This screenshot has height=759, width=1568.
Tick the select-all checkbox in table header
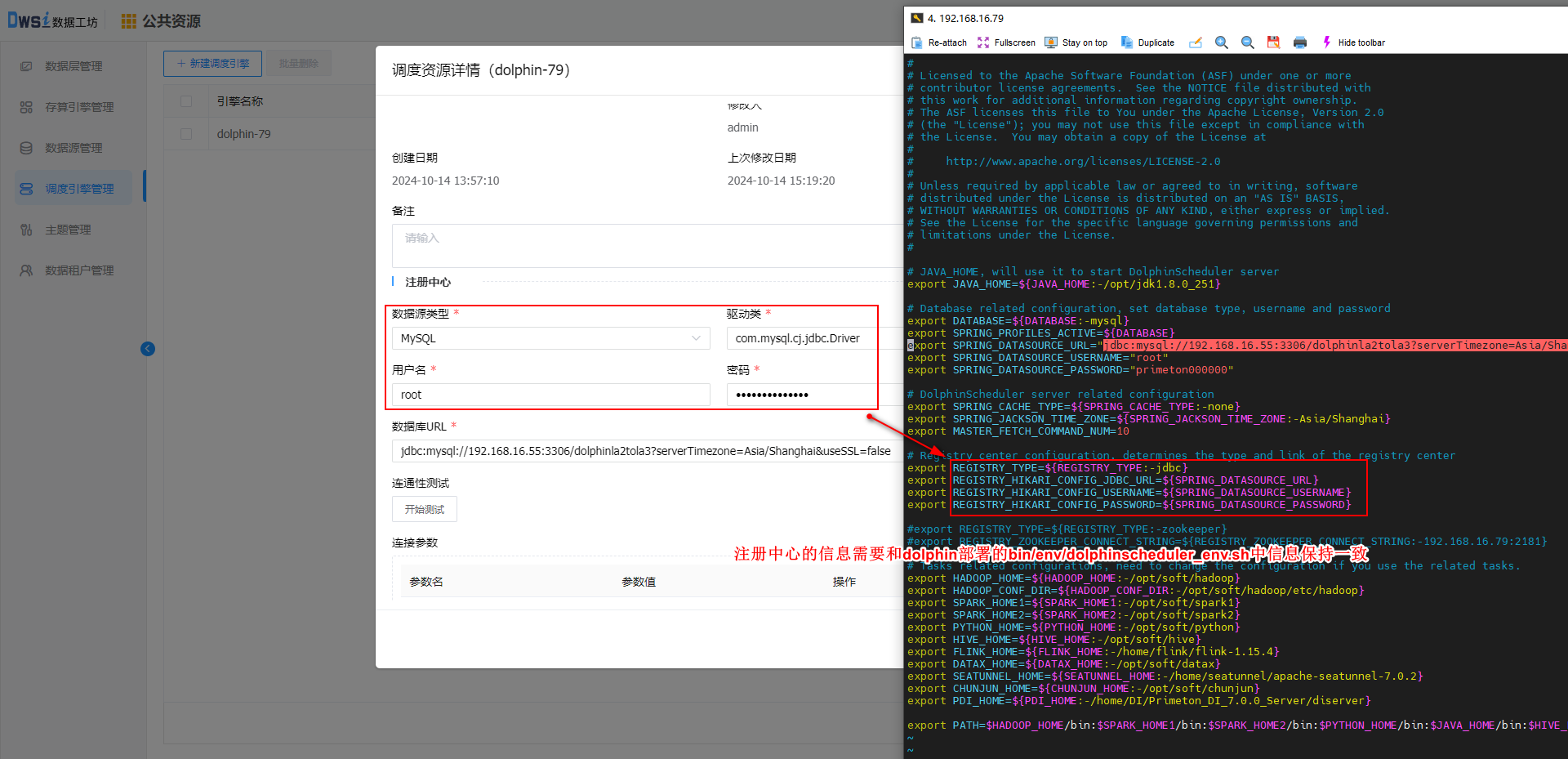186,101
